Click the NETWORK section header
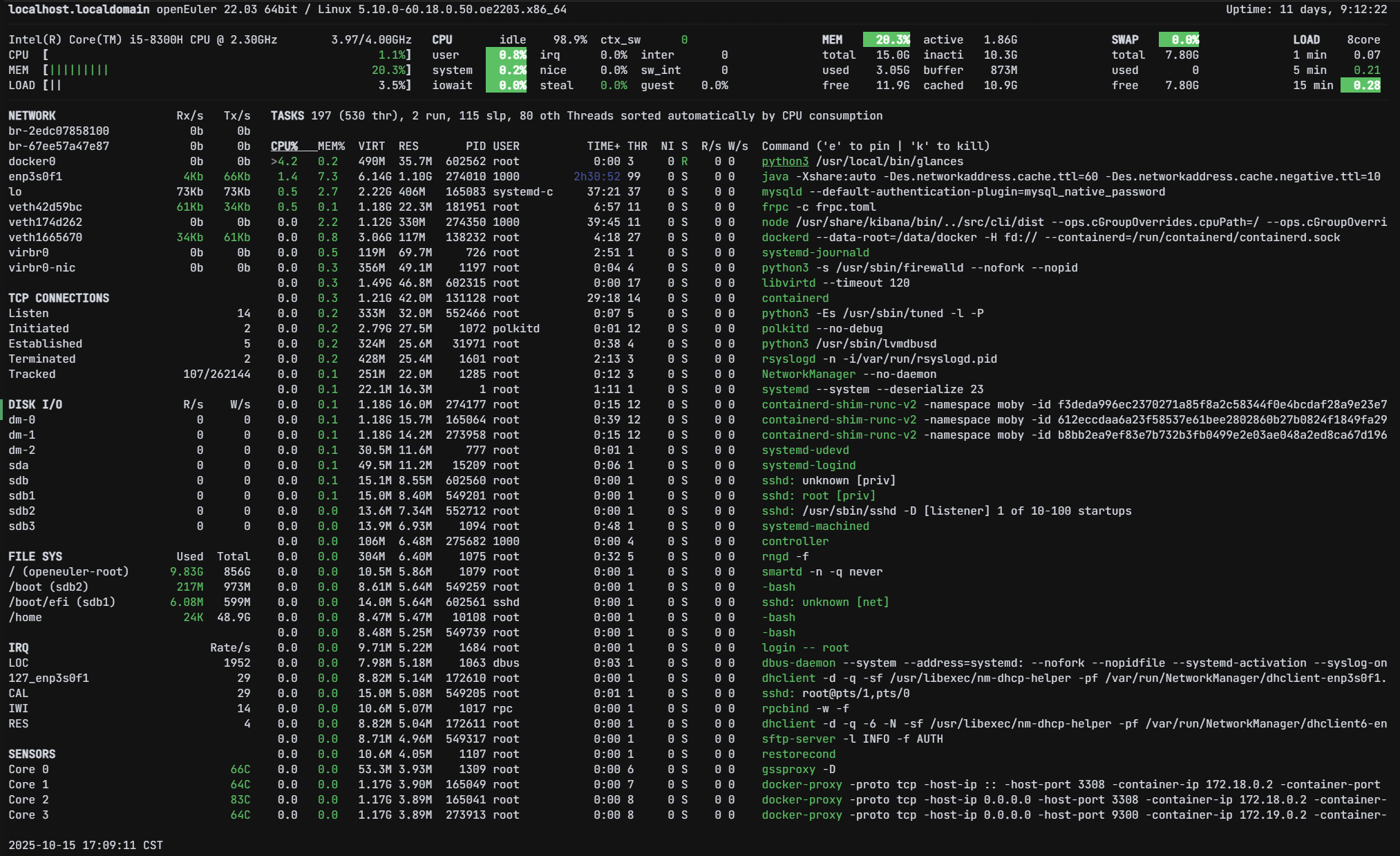 (32, 115)
